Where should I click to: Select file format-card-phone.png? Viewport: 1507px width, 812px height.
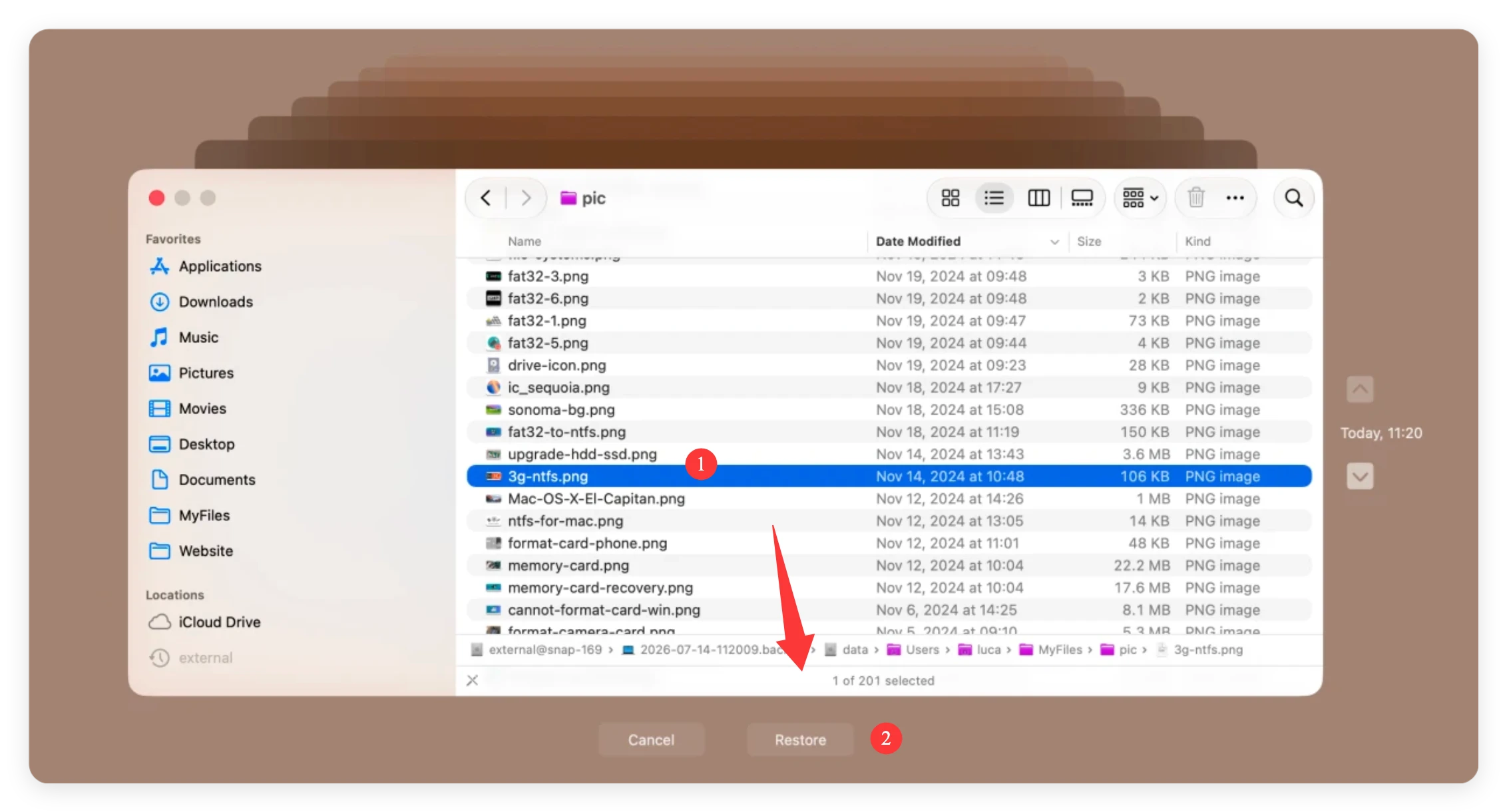[x=889, y=543]
